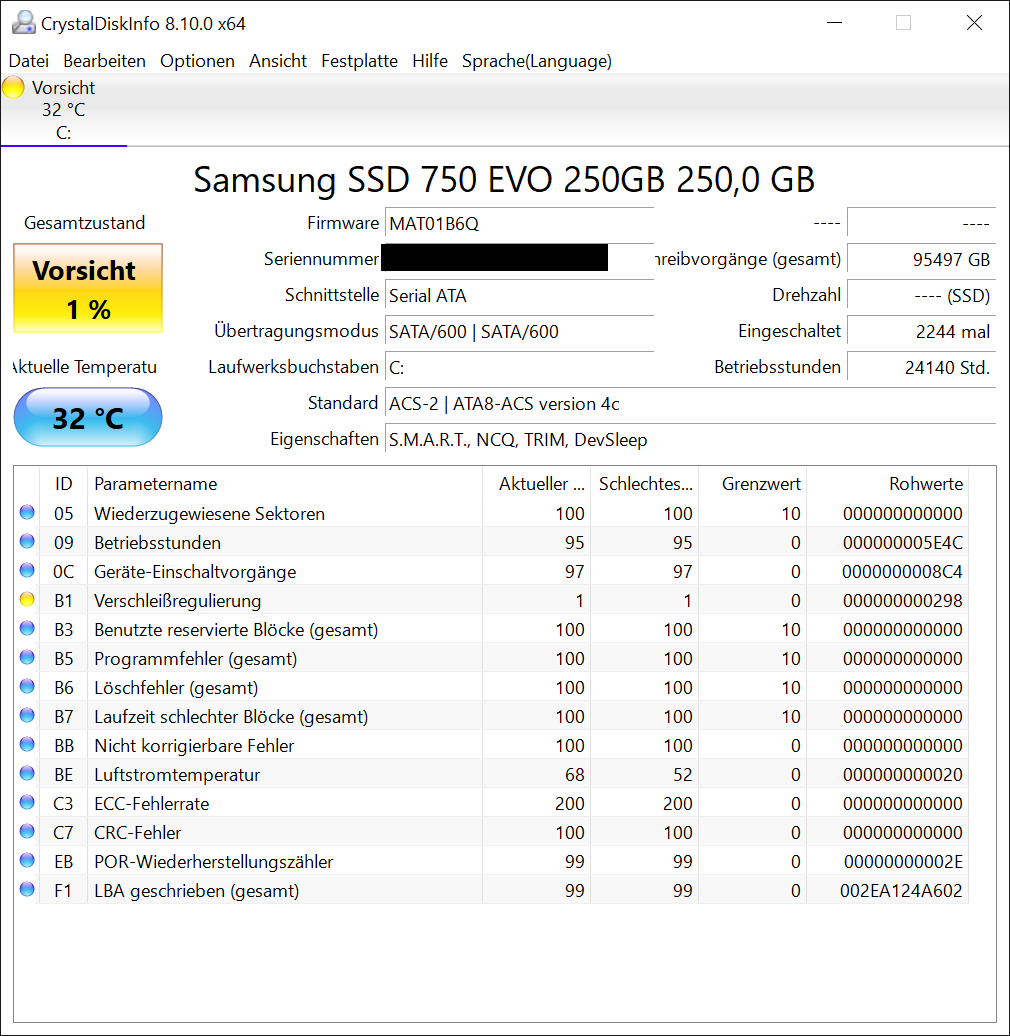Click blue status dot for POR-Wiederherstellungszähler
The height and width of the screenshot is (1036, 1010).
27,860
